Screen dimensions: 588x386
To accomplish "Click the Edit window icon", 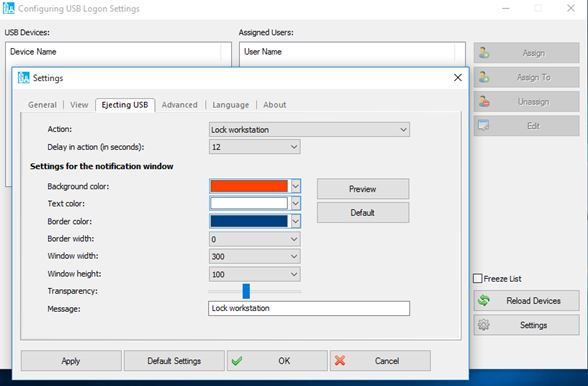I will pos(483,126).
